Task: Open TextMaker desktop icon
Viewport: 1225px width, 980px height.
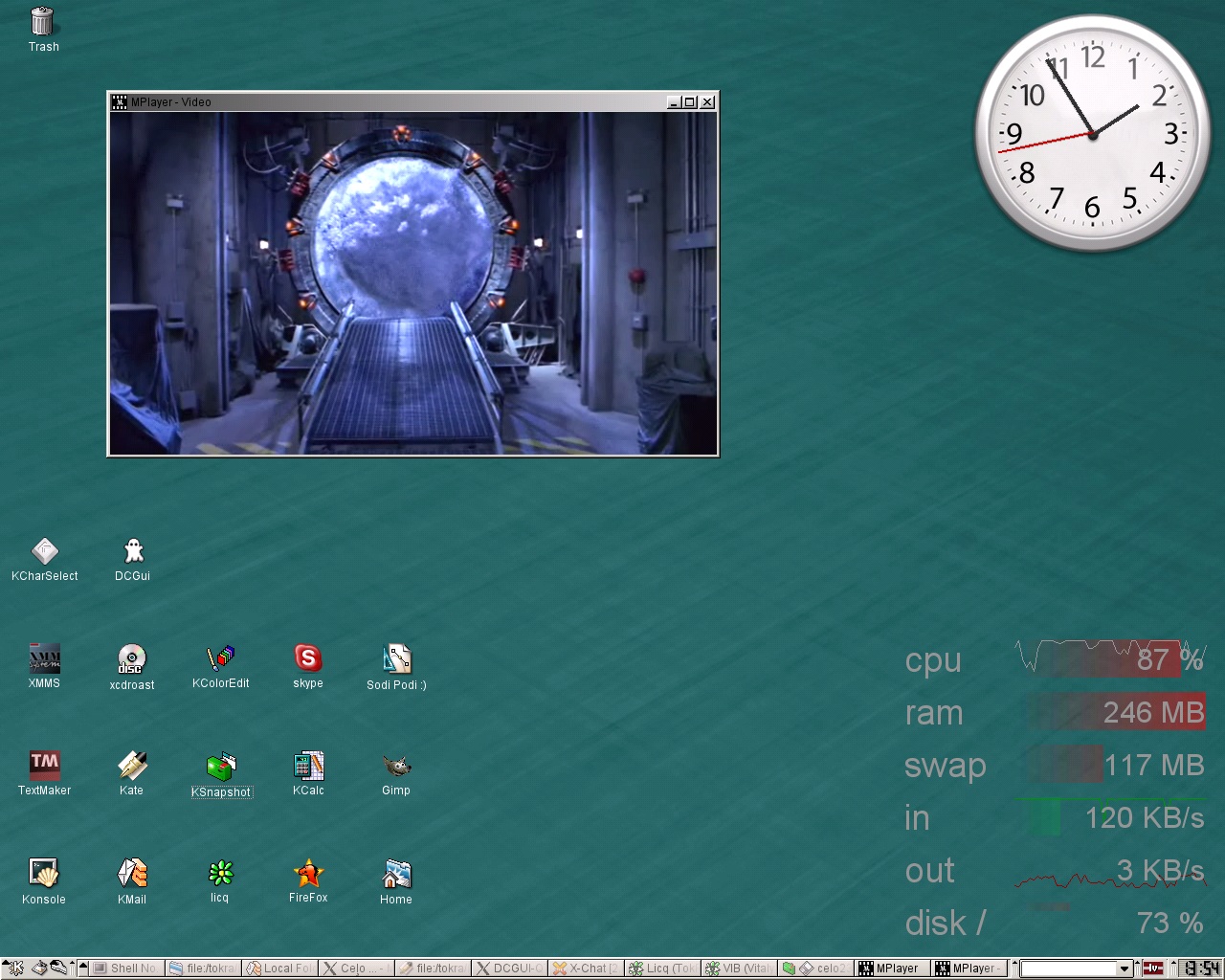Action: coord(44,773)
